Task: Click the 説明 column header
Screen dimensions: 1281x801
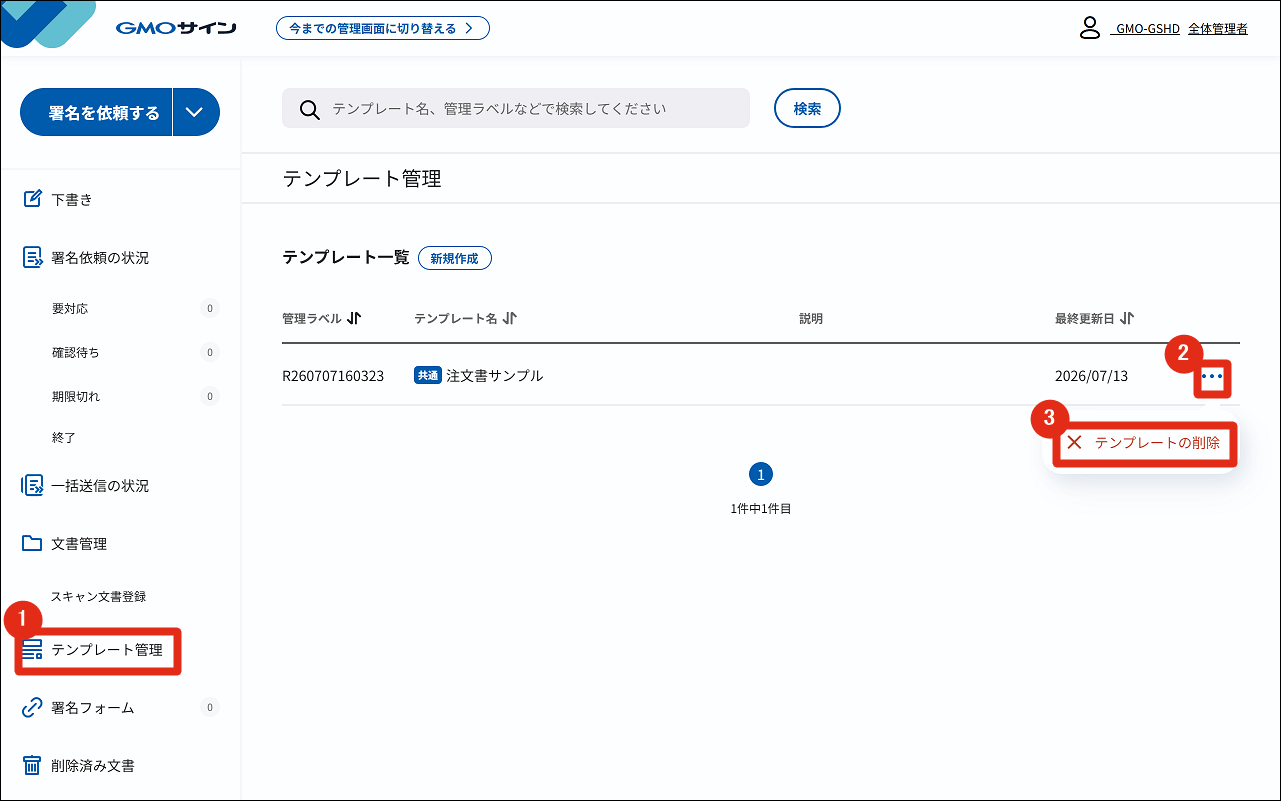Action: (811, 318)
